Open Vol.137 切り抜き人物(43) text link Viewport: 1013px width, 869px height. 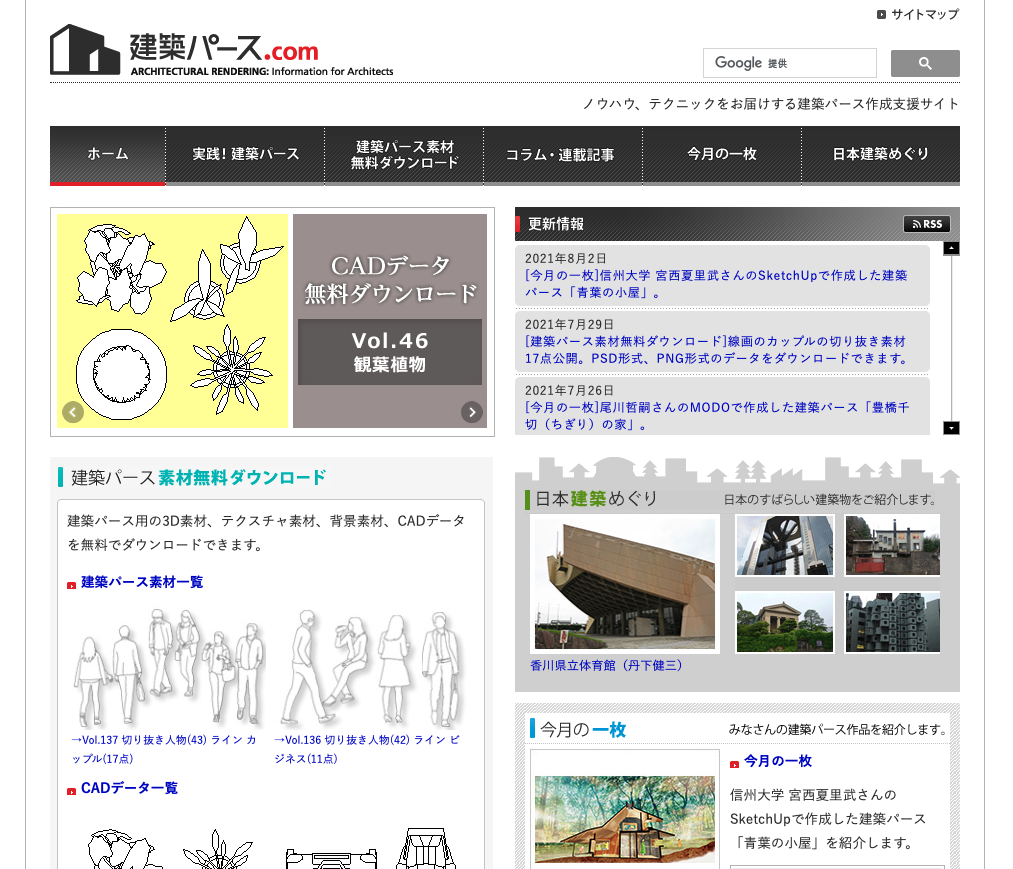click(x=163, y=749)
